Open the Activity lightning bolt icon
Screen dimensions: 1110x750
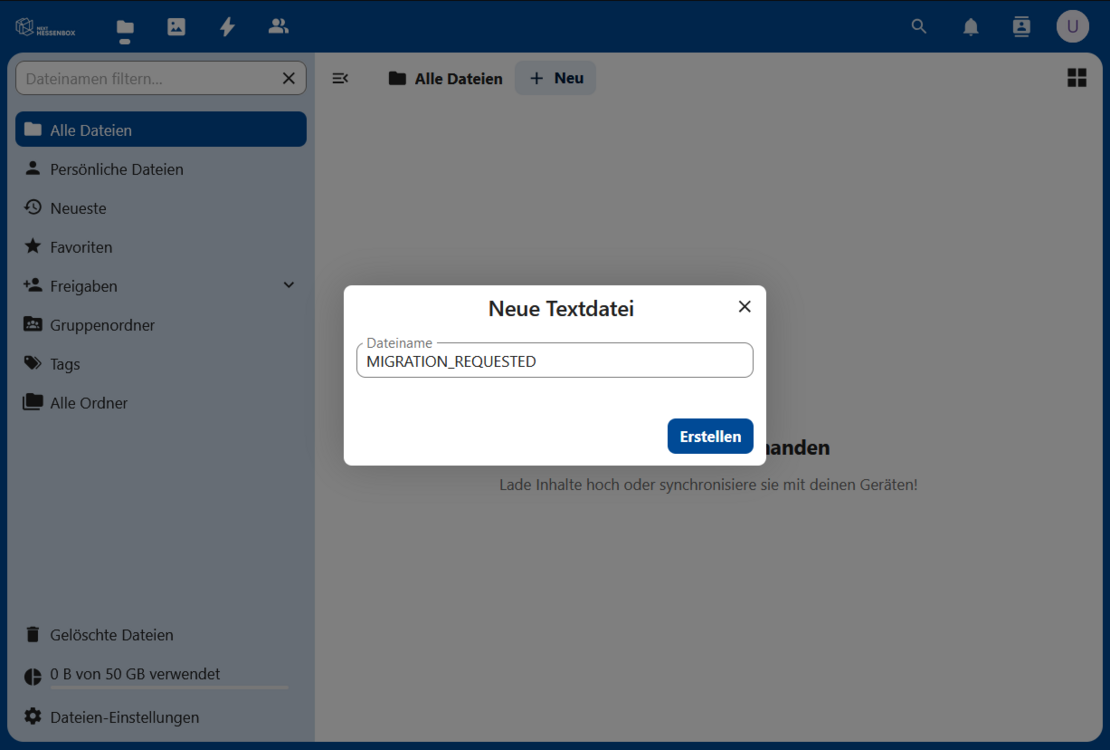pos(227,27)
